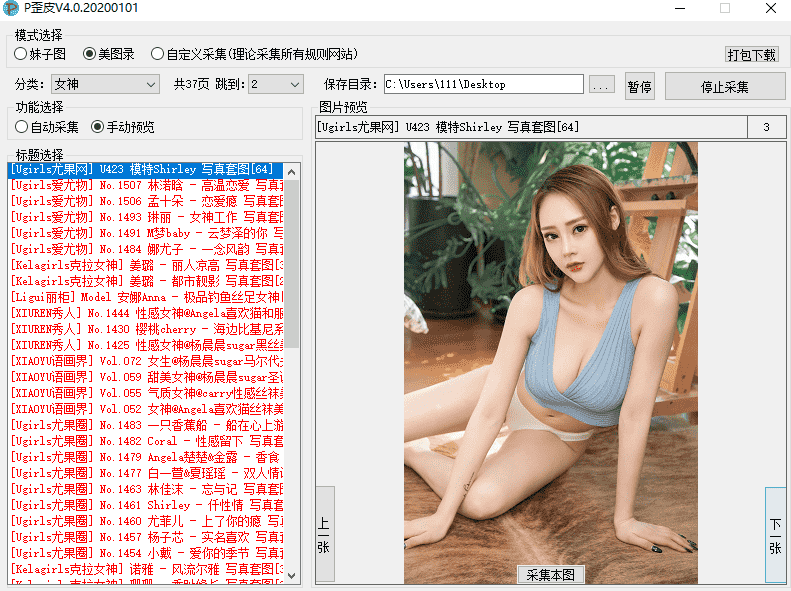
Task: Click the 采集本图 button on preview
Action: (550, 575)
